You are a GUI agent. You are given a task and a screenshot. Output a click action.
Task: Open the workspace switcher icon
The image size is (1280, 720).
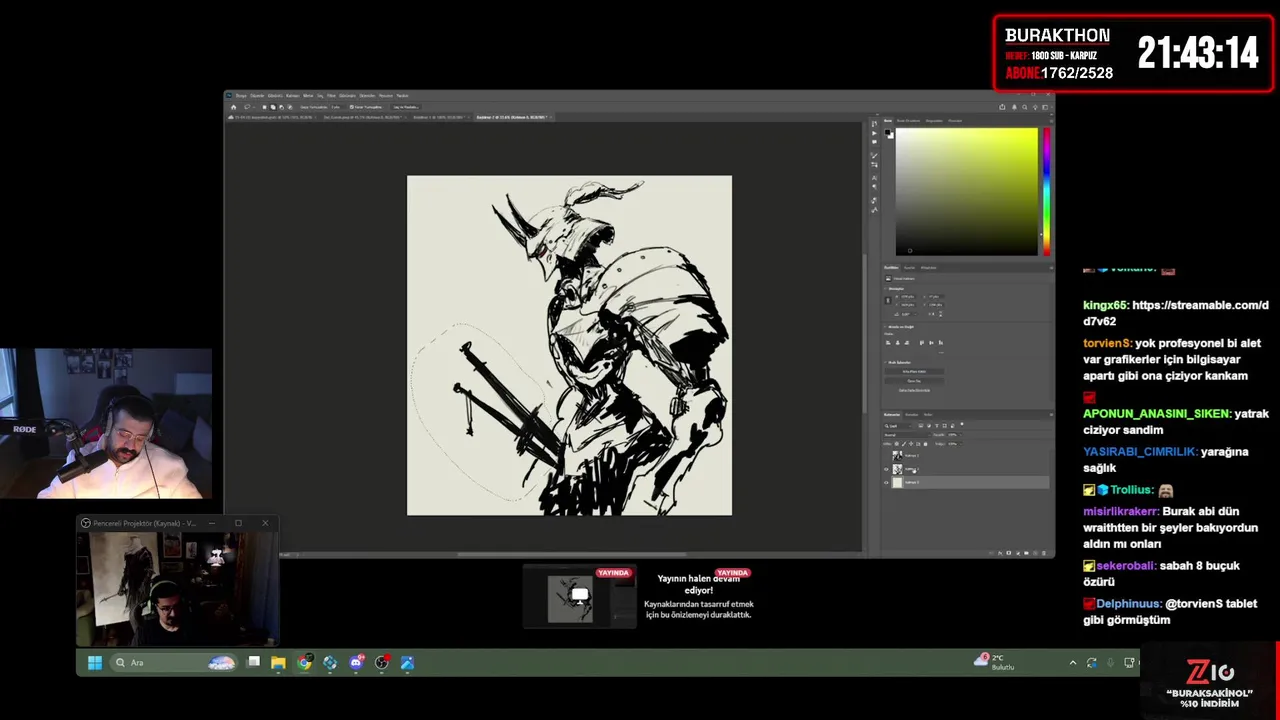1045,107
